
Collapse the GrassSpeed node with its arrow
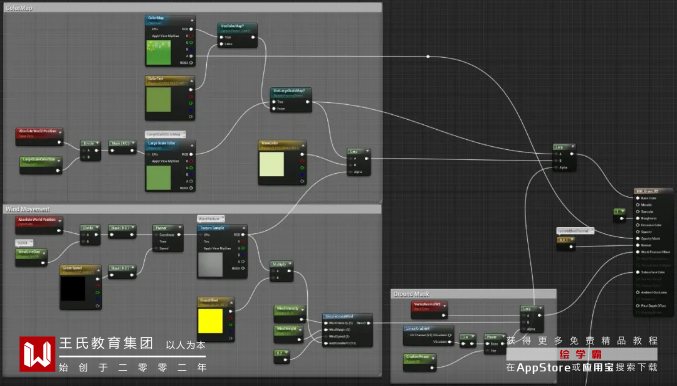(98, 270)
